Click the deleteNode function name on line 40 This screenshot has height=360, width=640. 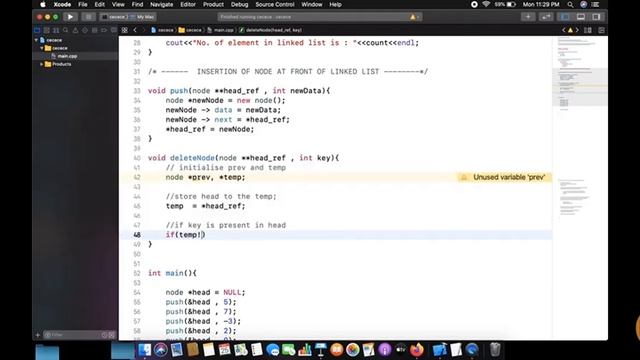point(192,158)
